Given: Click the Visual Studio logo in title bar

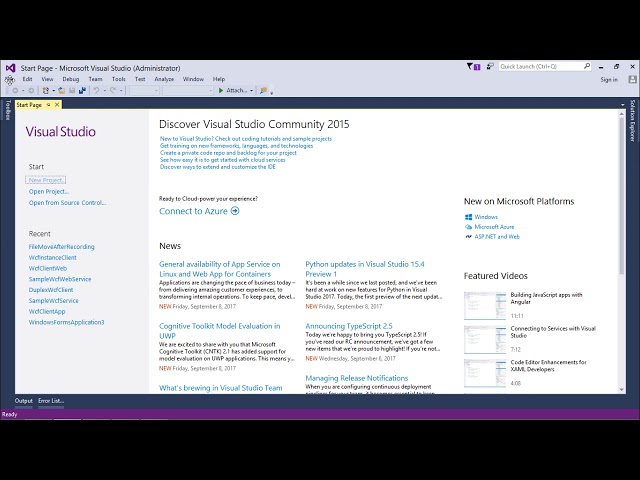Looking at the screenshot, I should click(11, 68).
